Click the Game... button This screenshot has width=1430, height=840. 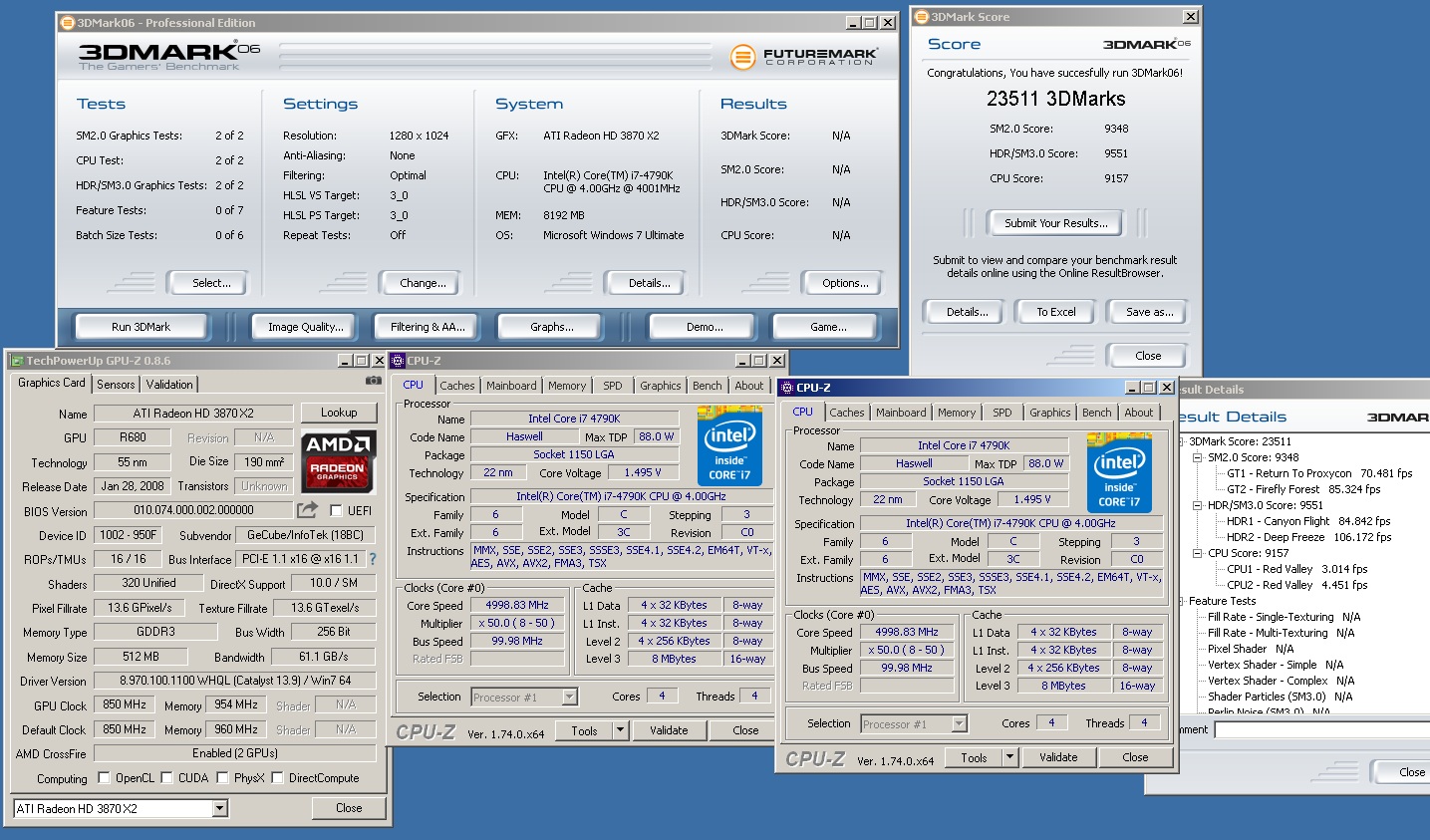828,327
